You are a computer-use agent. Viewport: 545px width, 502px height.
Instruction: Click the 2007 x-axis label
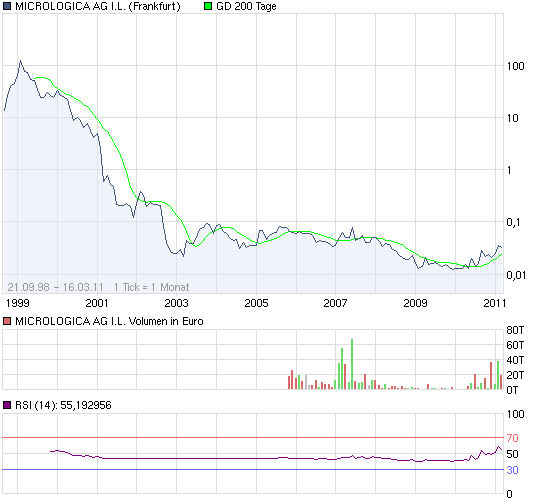(335, 303)
